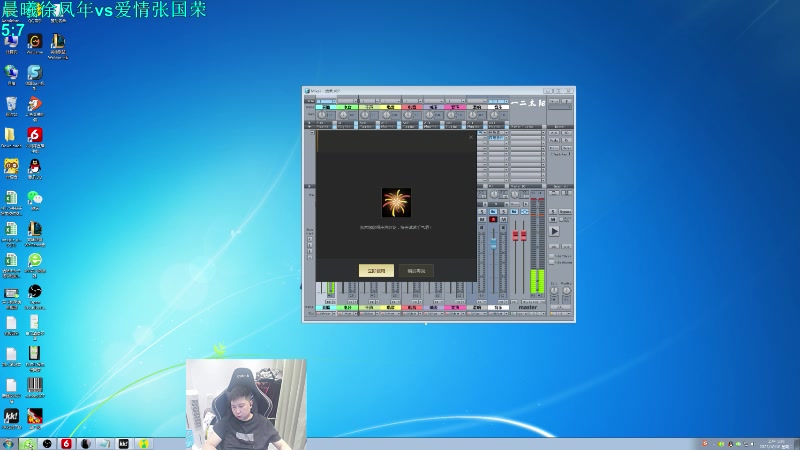This screenshot has height=450, width=800.
Task: Open the yellow QQ Music taskbar icon
Action: click(x=143, y=444)
